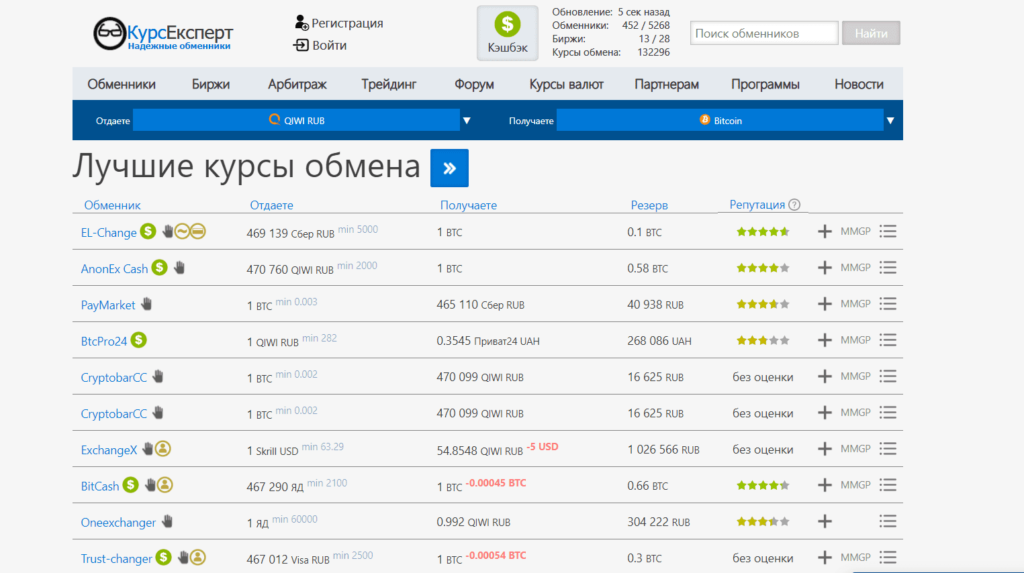Open the Биржи menu
The height and width of the screenshot is (573, 1024).
(x=210, y=84)
